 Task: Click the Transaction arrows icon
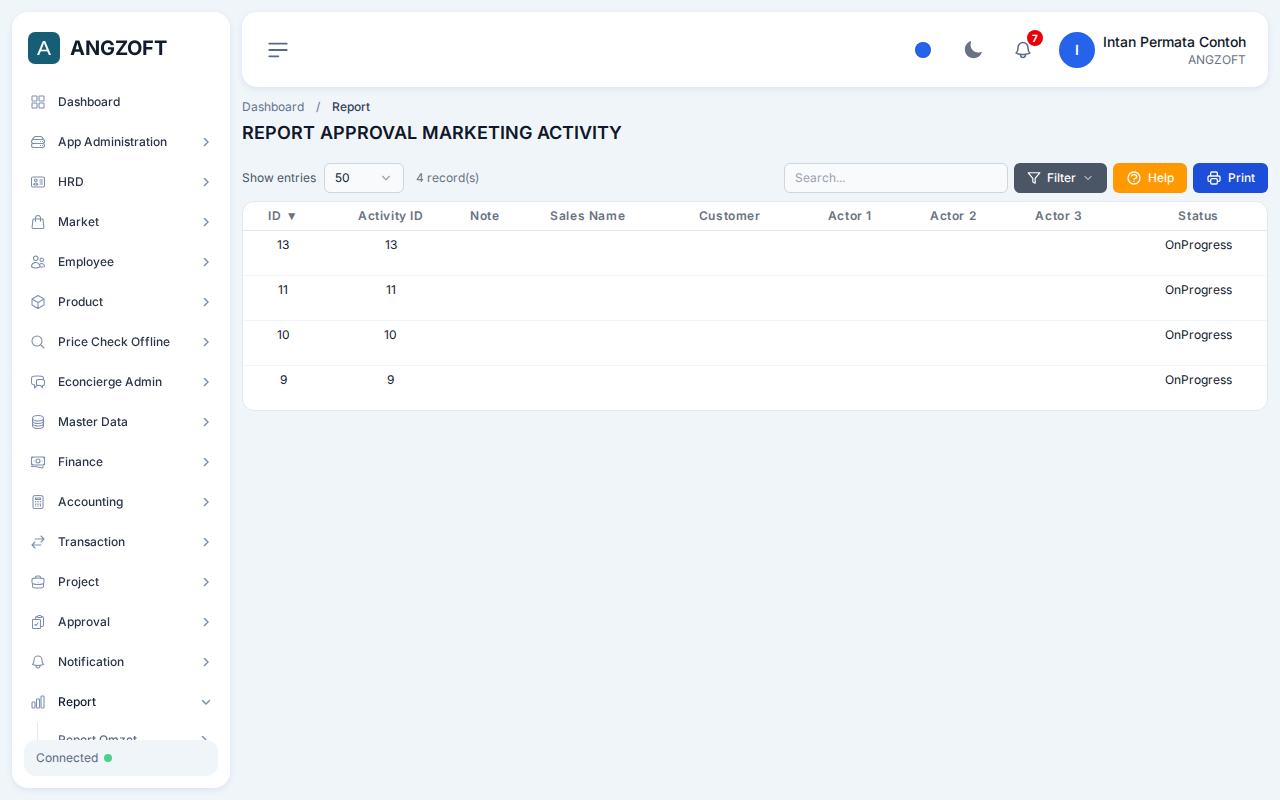38,542
